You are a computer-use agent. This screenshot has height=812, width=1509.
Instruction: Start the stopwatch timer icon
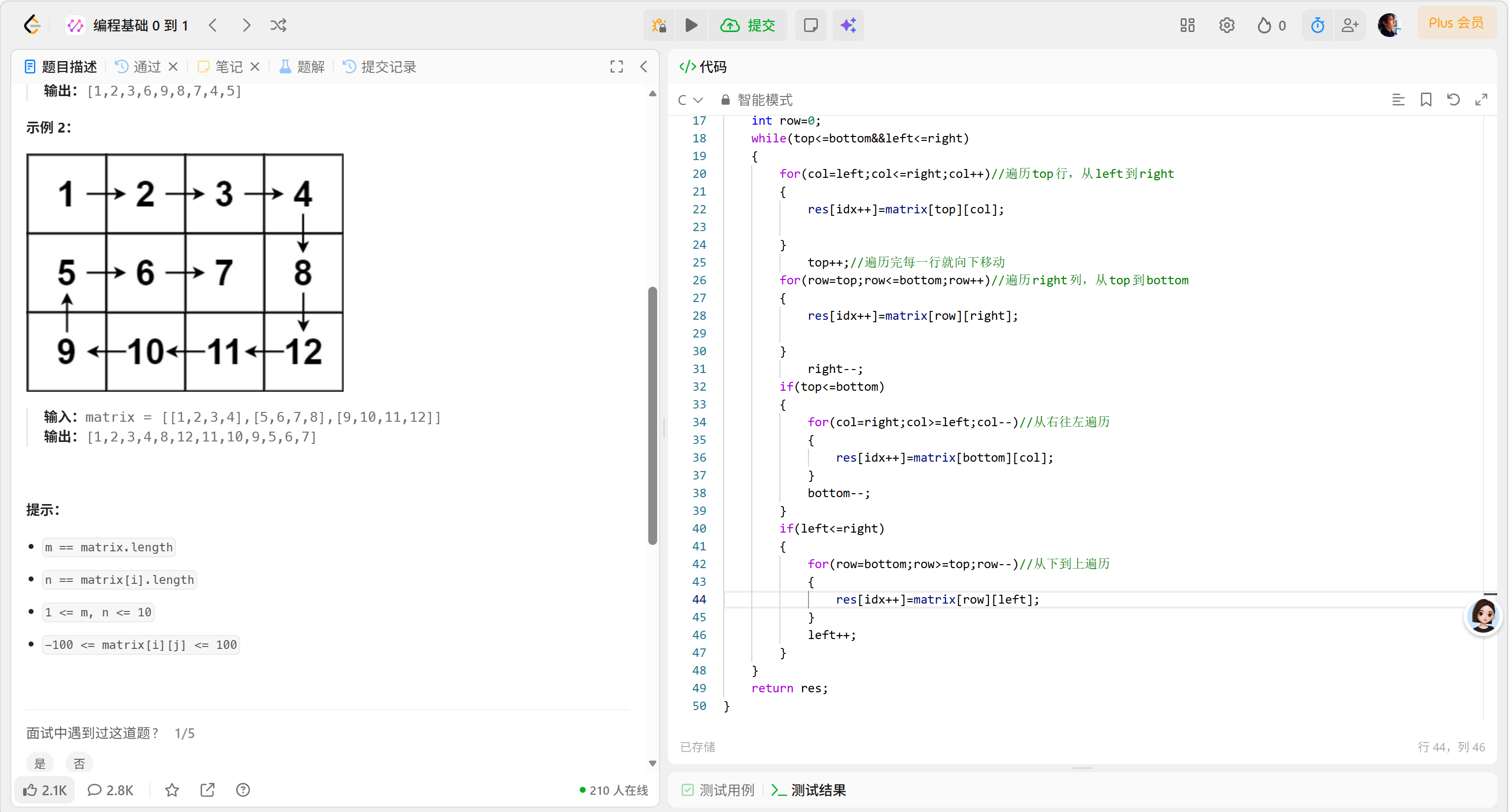tap(1317, 25)
